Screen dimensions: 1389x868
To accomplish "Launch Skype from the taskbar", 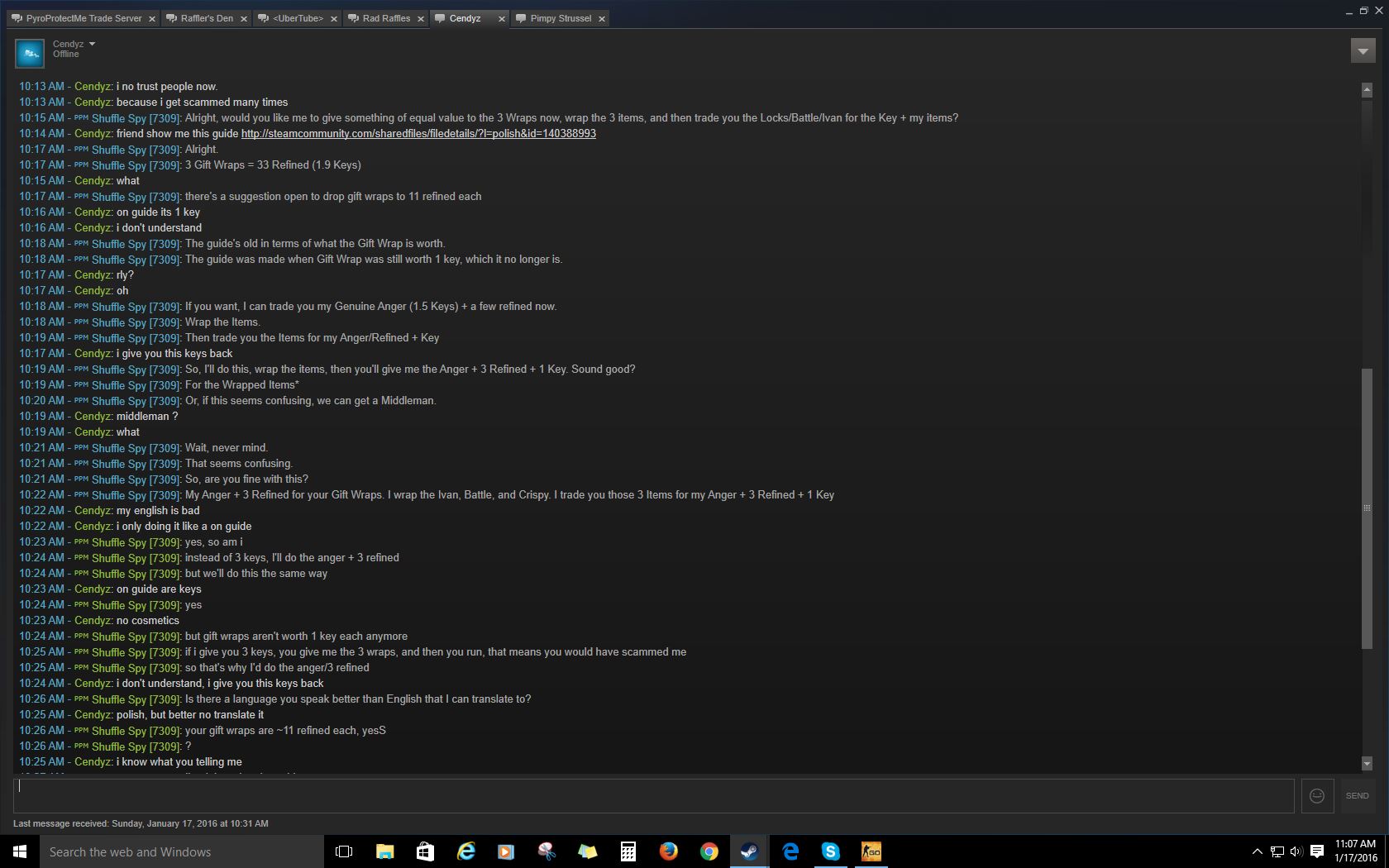I will click(830, 851).
